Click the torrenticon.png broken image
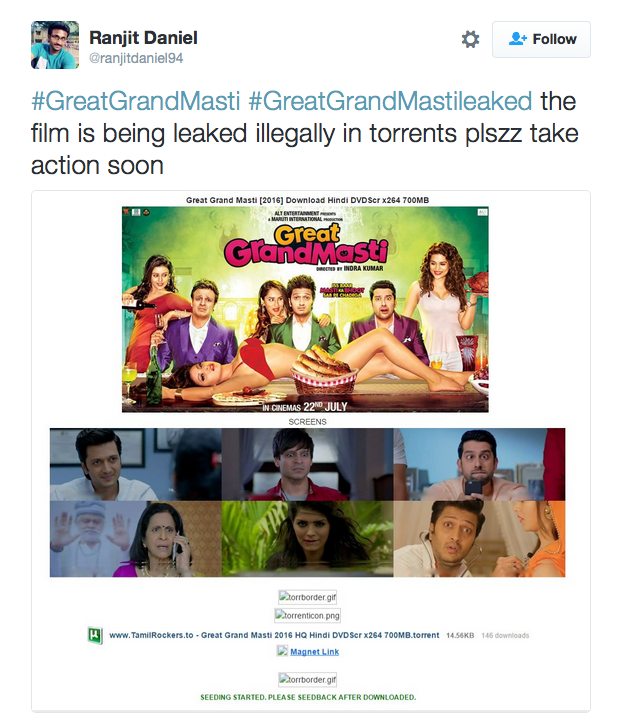 [308, 615]
